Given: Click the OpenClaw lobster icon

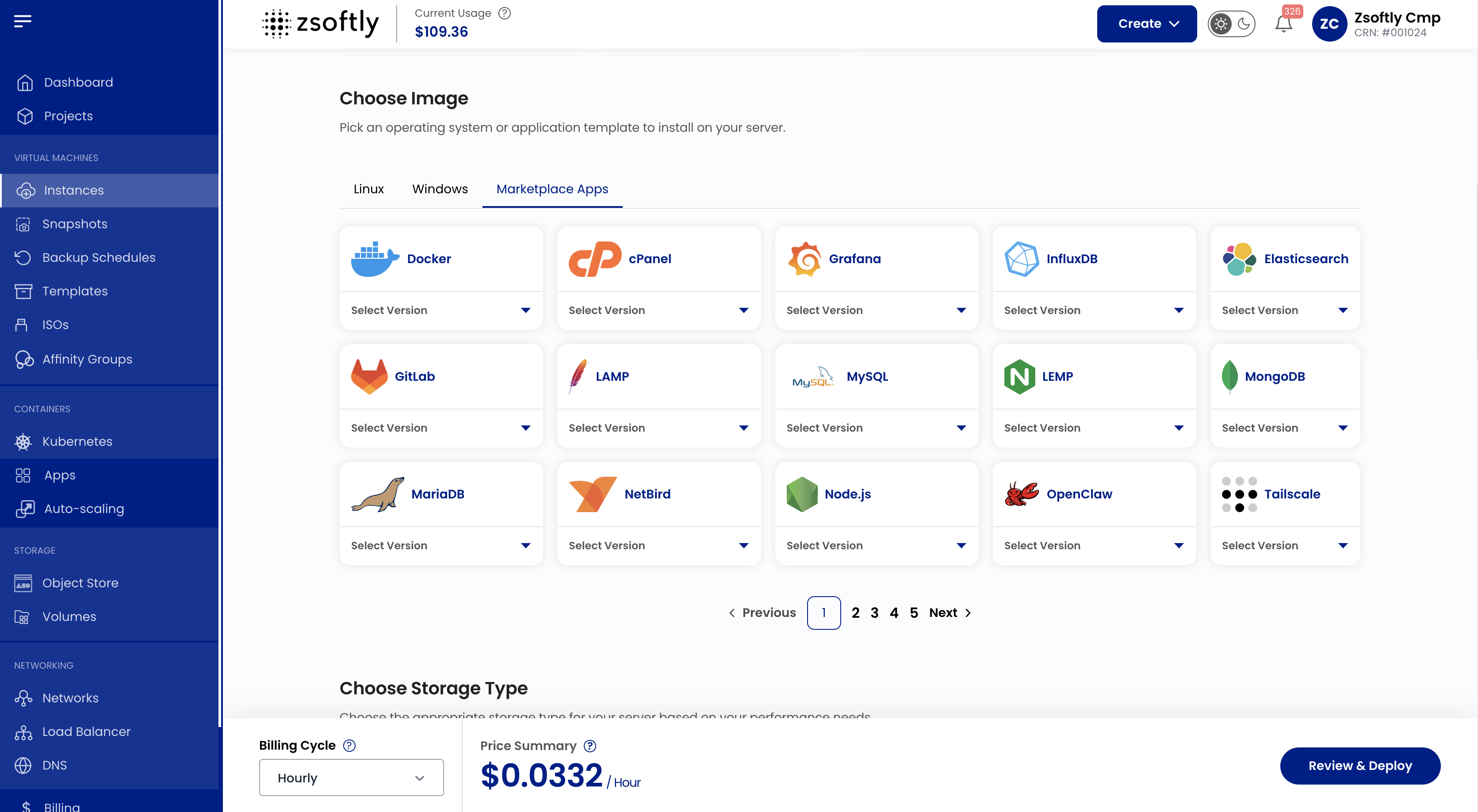Looking at the screenshot, I should coord(1021,494).
